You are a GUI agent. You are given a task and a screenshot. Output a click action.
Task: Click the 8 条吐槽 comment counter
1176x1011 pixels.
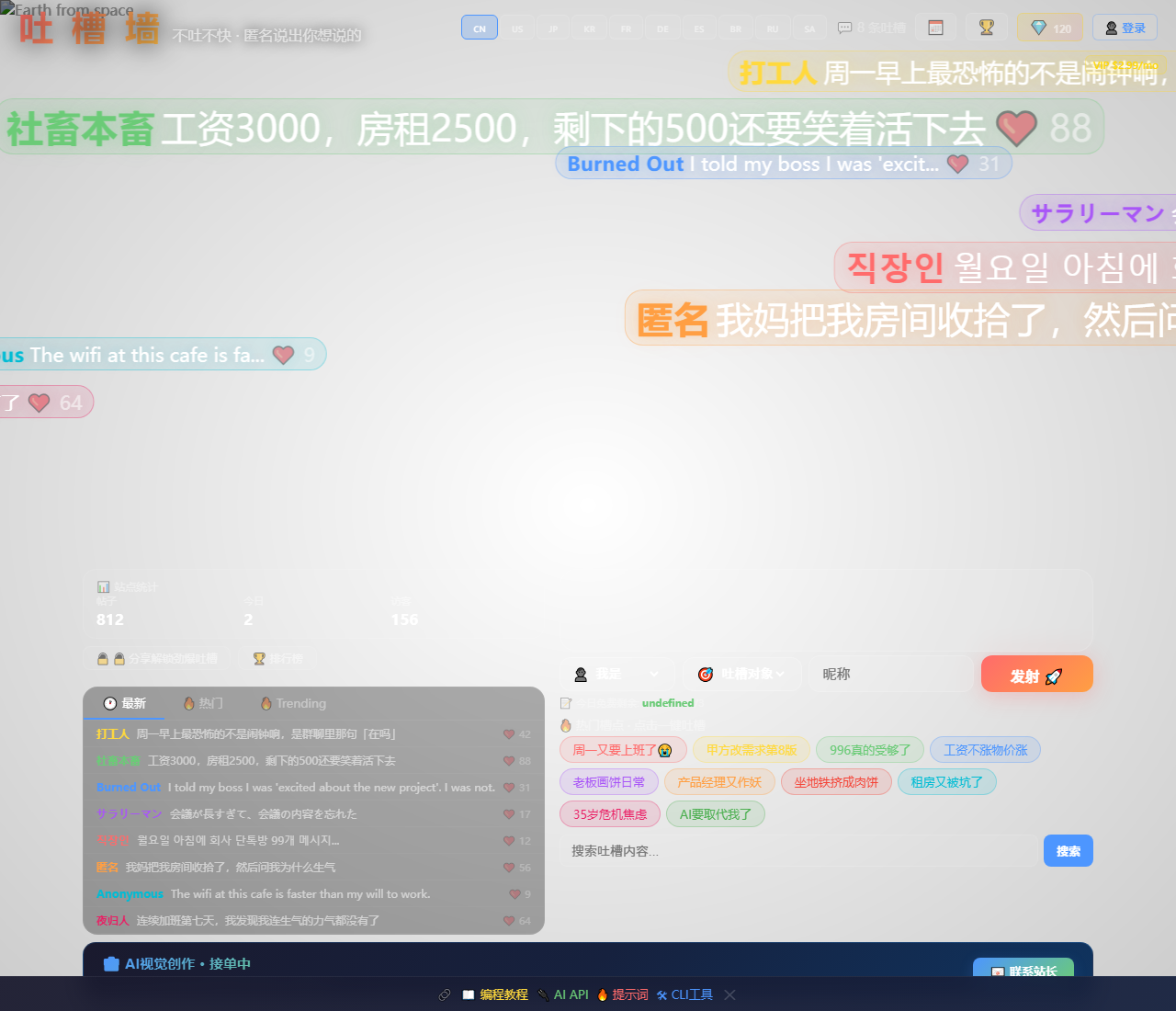pyautogui.click(x=872, y=28)
